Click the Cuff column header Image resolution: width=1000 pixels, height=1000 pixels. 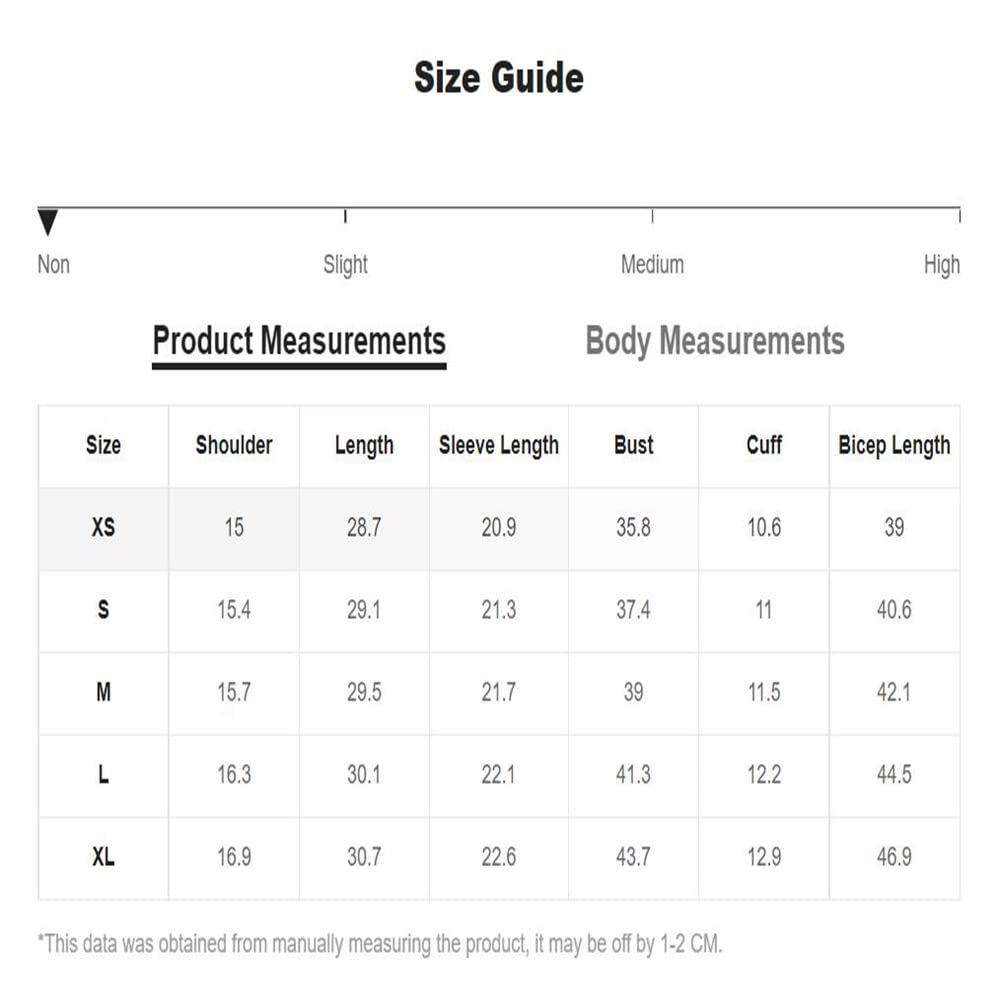point(764,445)
